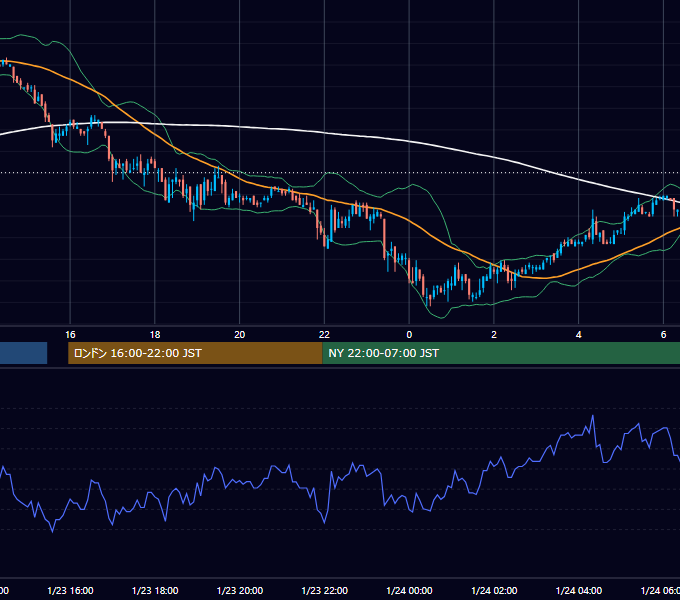Click the 1/24 04:00 time axis label

pyautogui.click(x=579, y=590)
